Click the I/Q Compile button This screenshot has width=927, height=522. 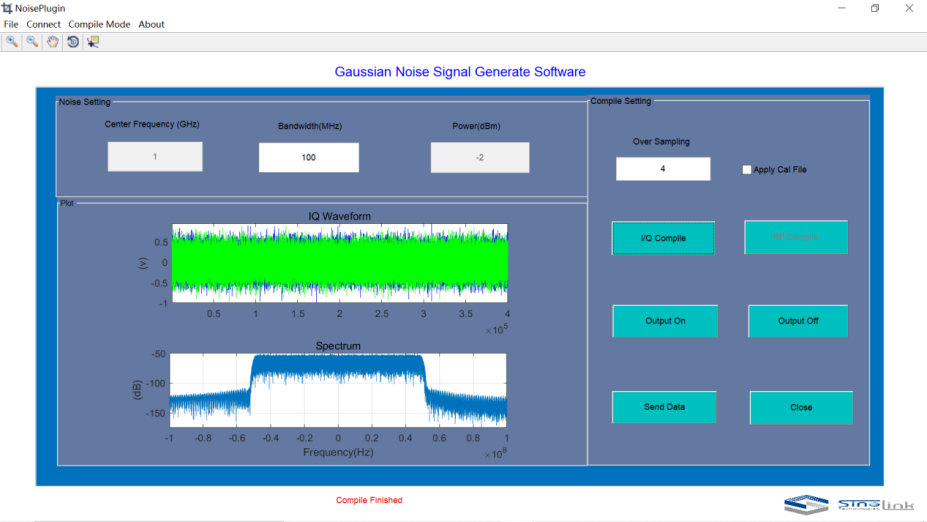pos(663,238)
